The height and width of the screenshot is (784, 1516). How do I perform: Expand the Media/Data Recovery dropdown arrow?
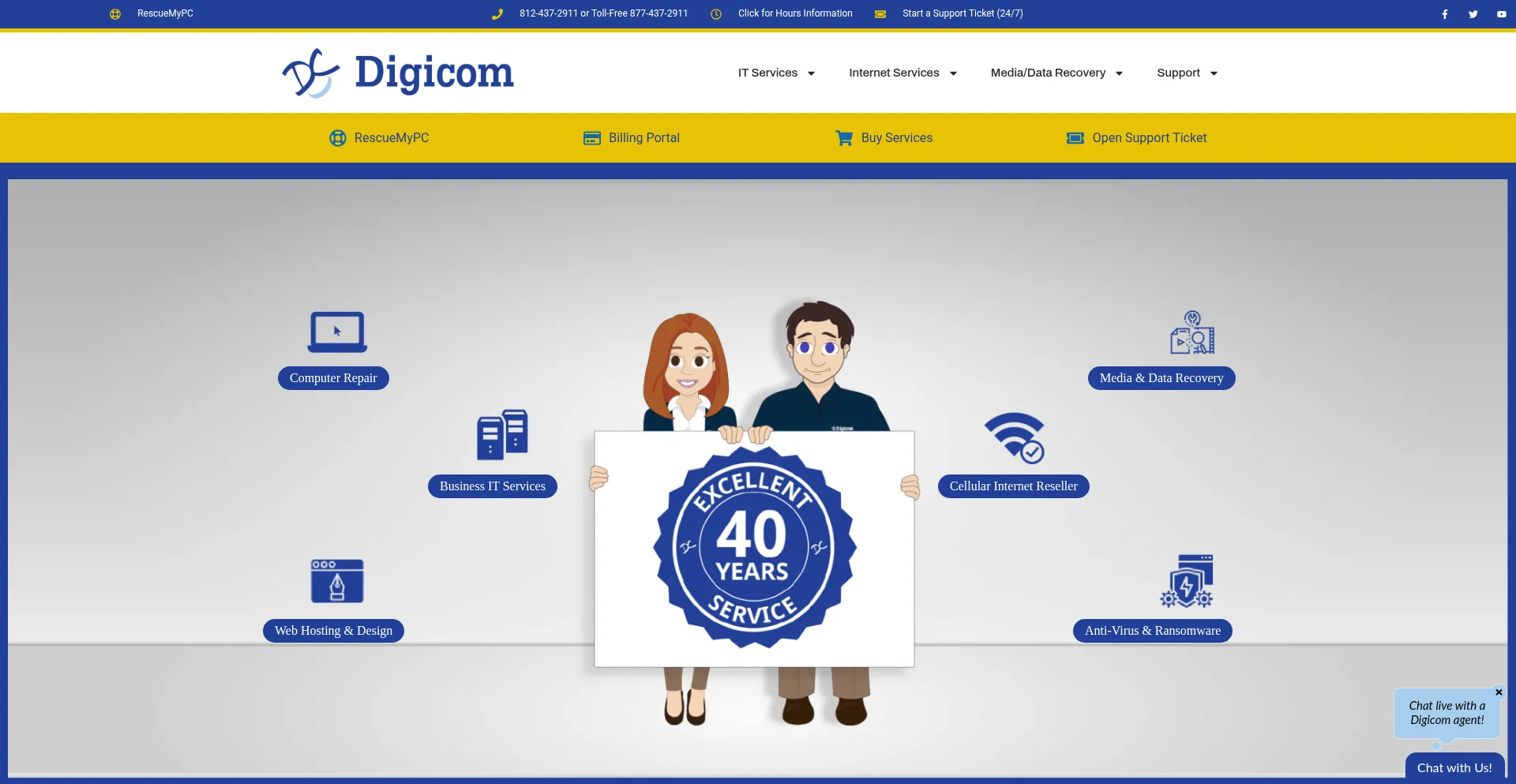[x=1119, y=73]
